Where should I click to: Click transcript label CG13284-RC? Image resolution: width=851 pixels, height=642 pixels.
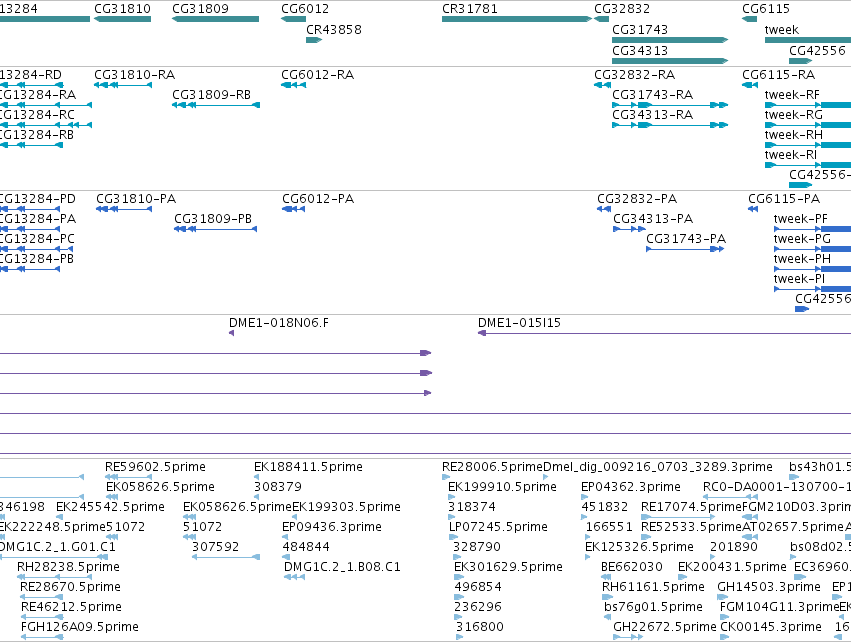tap(37, 115)
